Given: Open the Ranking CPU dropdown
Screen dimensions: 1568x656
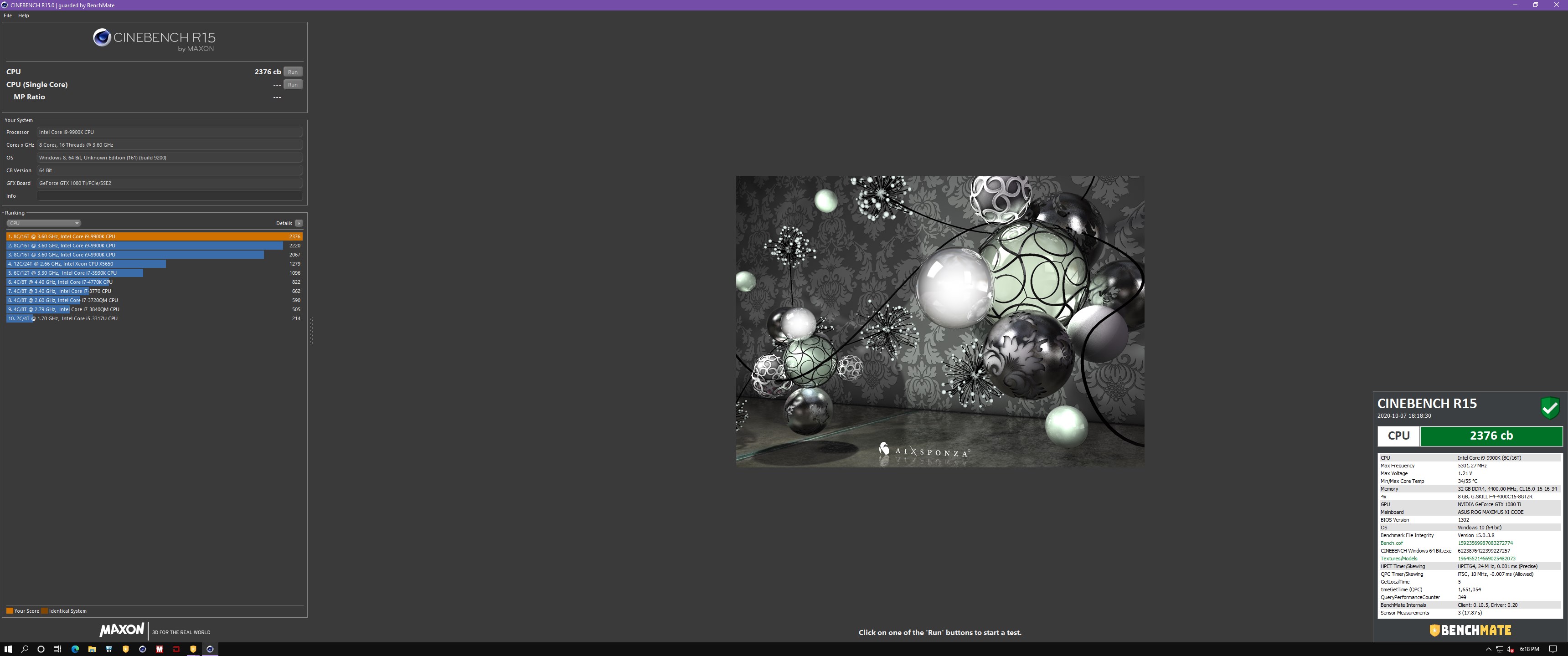Looking at the screenshot, I should [x=44, y=223].
